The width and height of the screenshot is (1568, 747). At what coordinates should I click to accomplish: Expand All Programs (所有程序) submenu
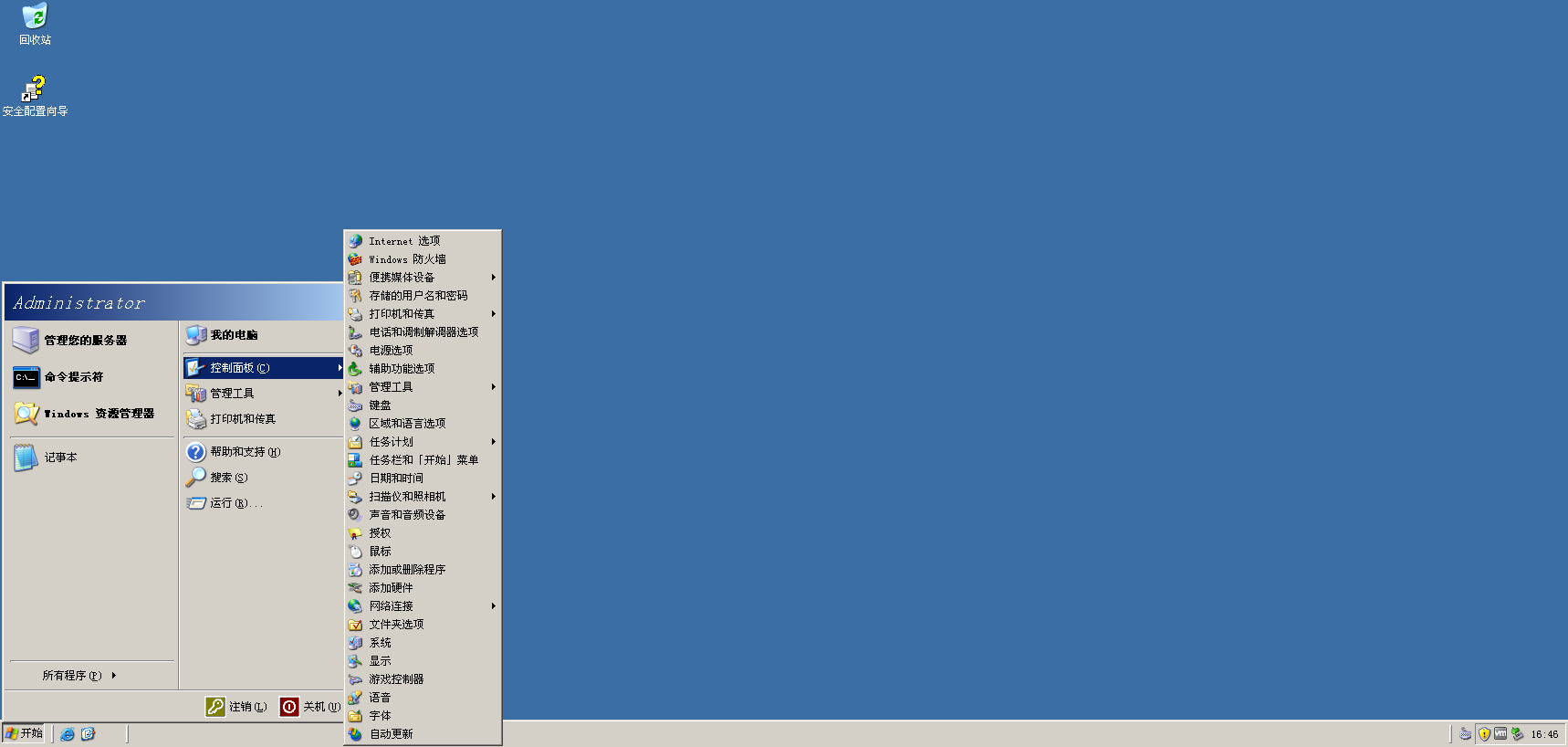tap(78, 676)
